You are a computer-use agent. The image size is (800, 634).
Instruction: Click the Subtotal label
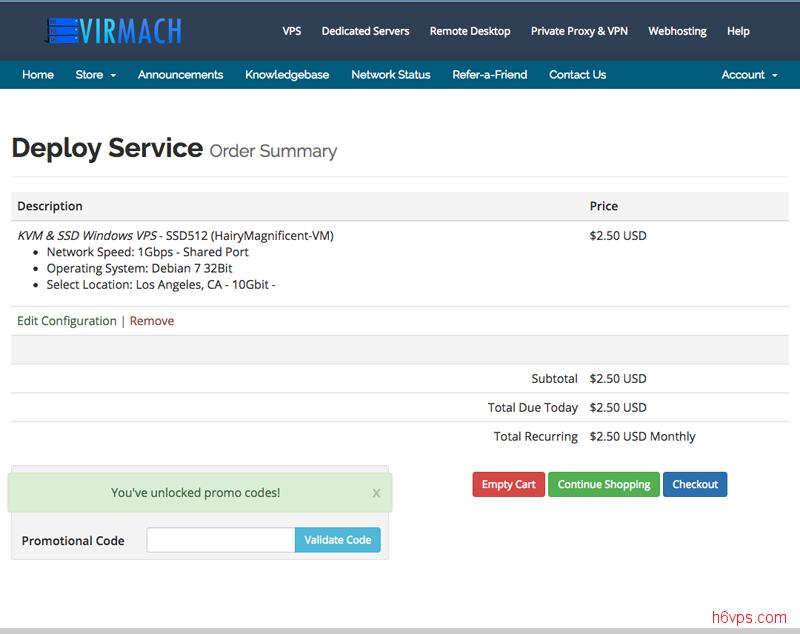(554, 378)
